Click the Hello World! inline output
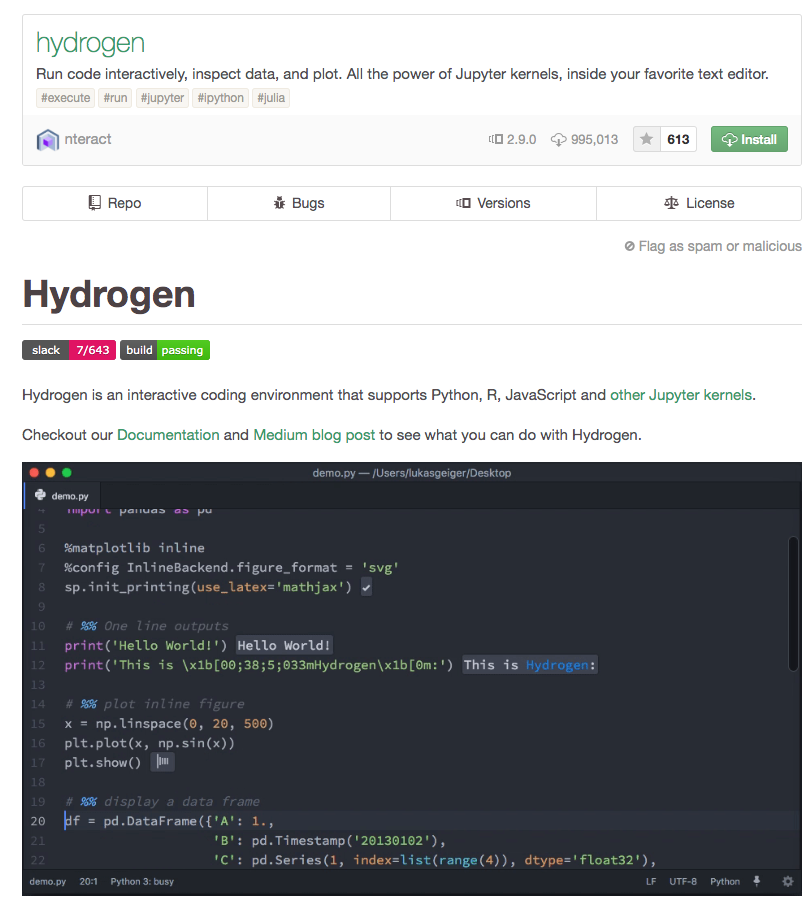 pos(284,646)
